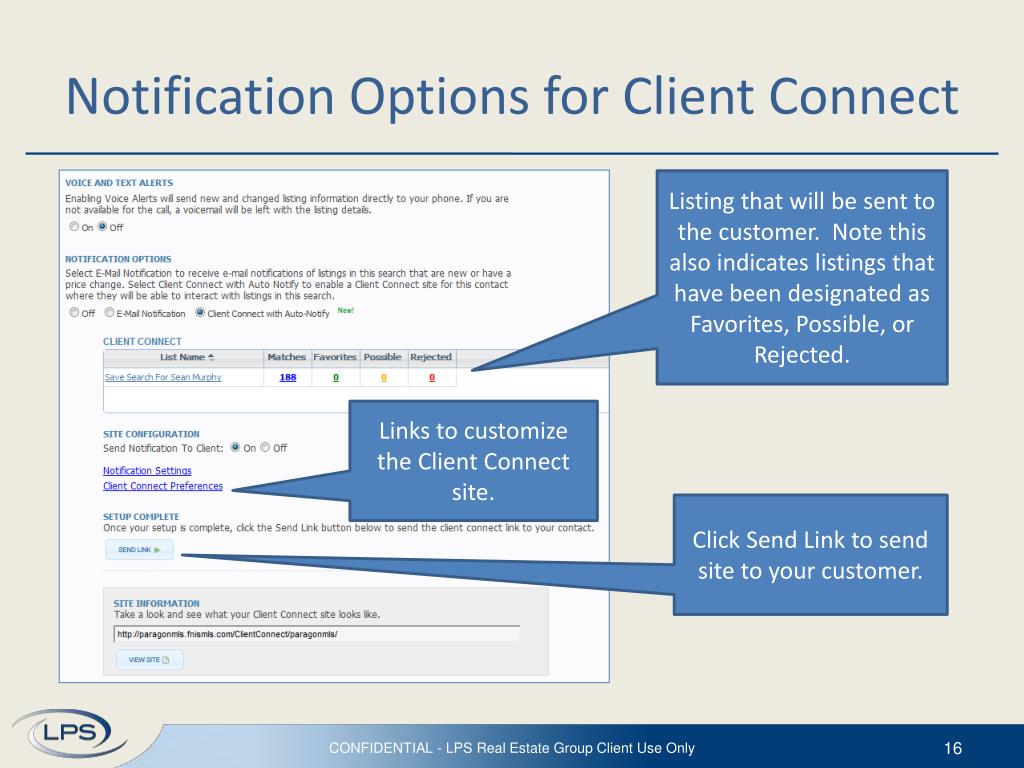Click Favorites column header
This screenshot has height=768, width=1024.
[x=335, y=357]
